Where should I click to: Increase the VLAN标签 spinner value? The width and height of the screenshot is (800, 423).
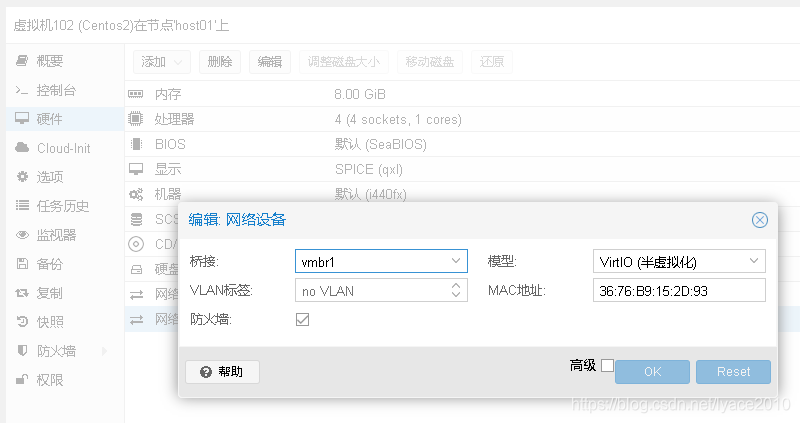456,285
